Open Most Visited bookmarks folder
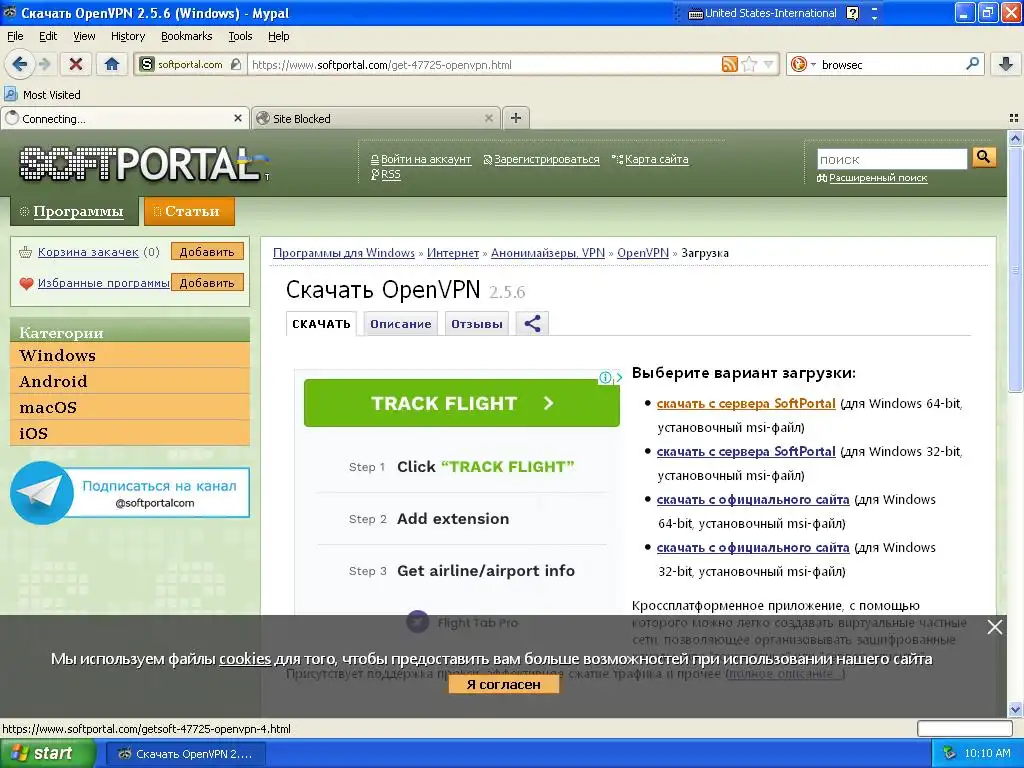 42,95
